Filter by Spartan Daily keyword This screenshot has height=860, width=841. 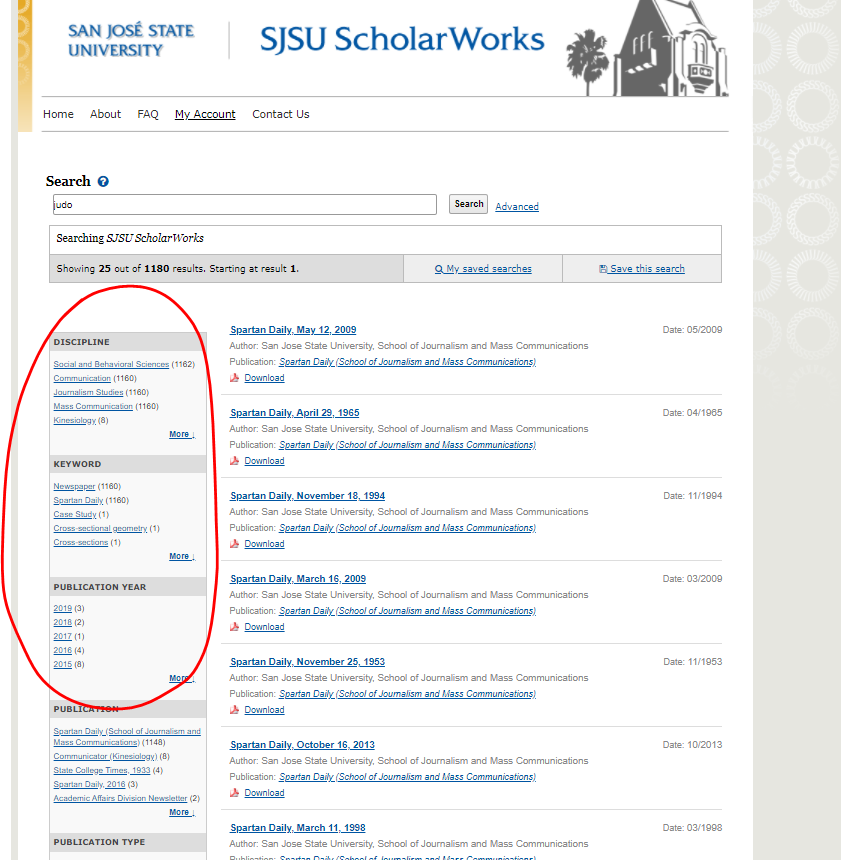pyautogui.click(x=78, y=500)
